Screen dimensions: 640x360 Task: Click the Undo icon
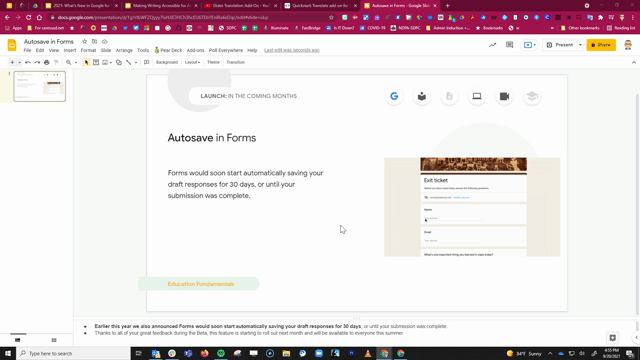pos(28,62)
